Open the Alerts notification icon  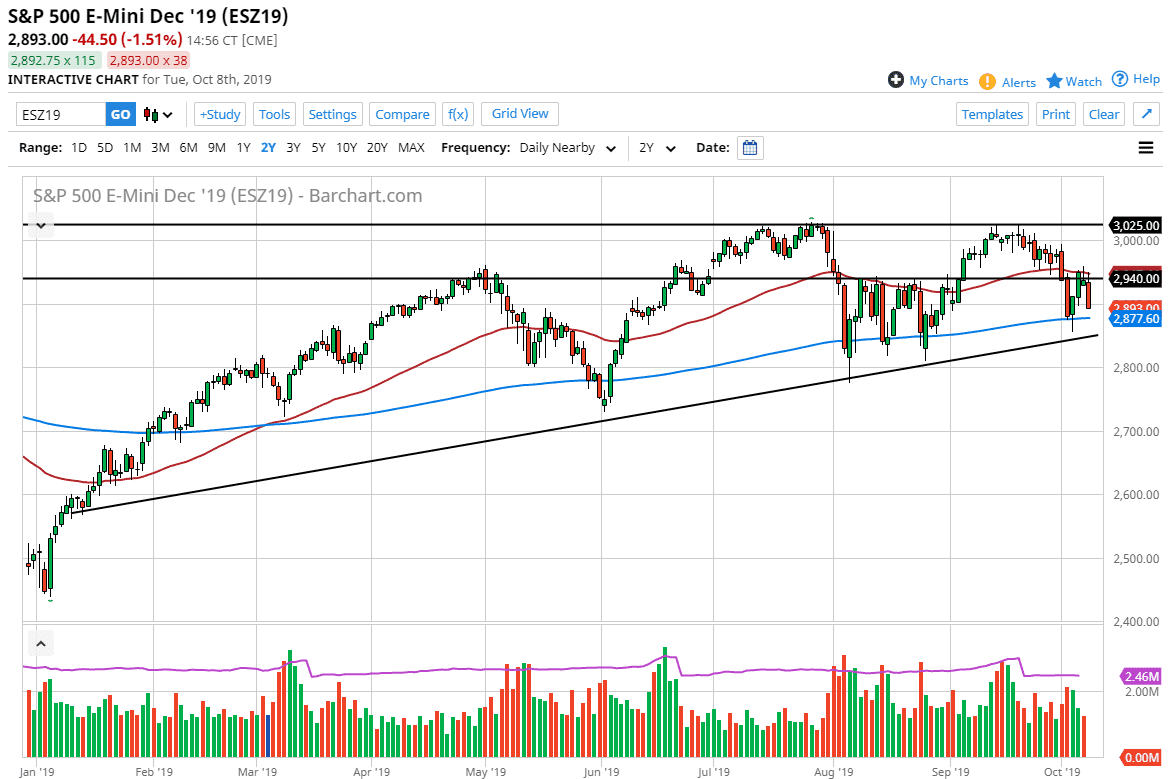(988, 81)
